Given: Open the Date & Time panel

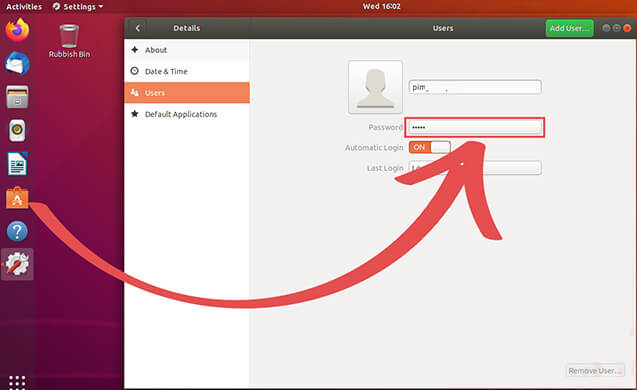Looking at the screenshot, I should pyautogui.click(x=187, y=71).
